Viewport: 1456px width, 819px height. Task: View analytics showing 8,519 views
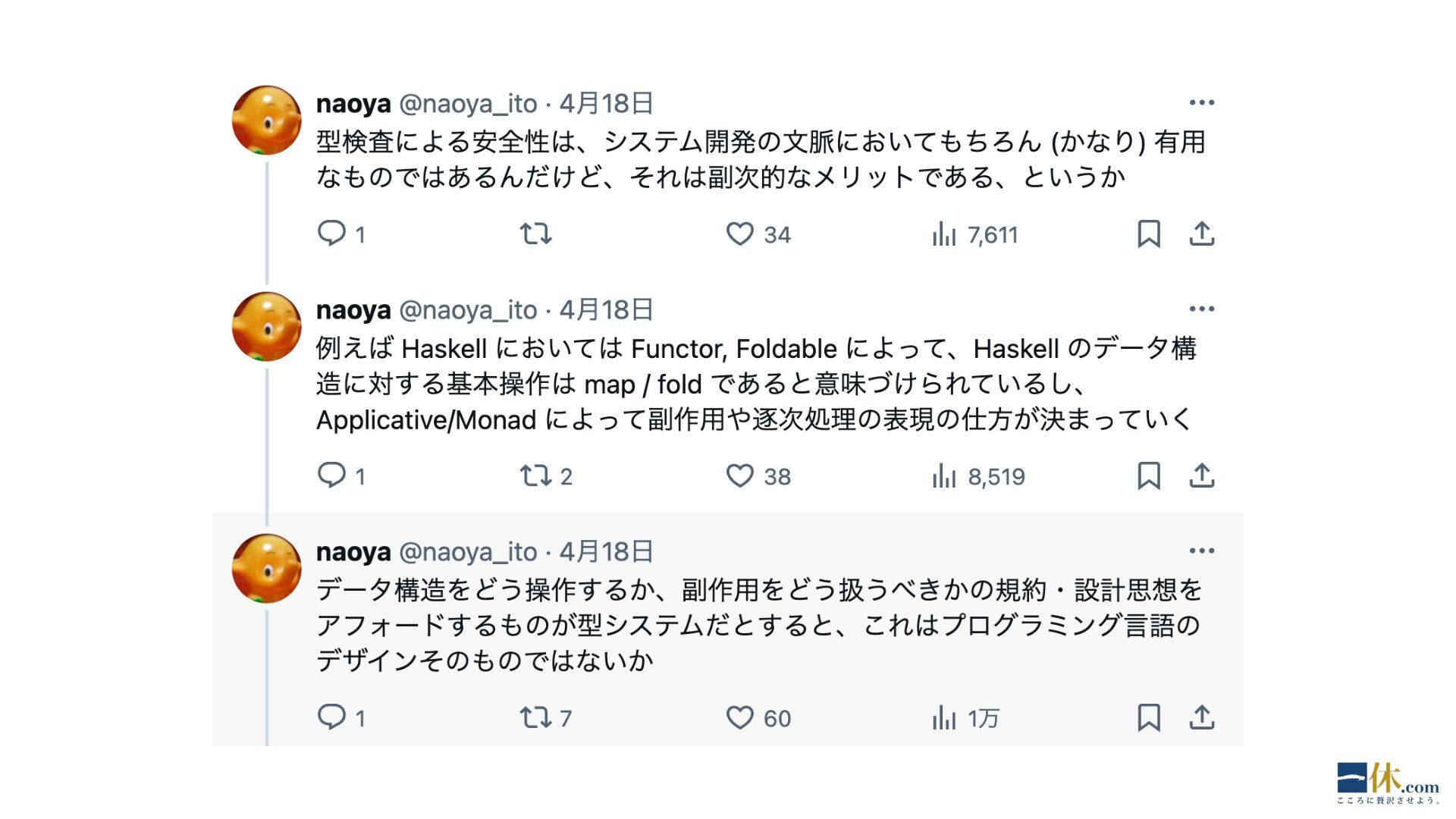click(x=944, y=475)
